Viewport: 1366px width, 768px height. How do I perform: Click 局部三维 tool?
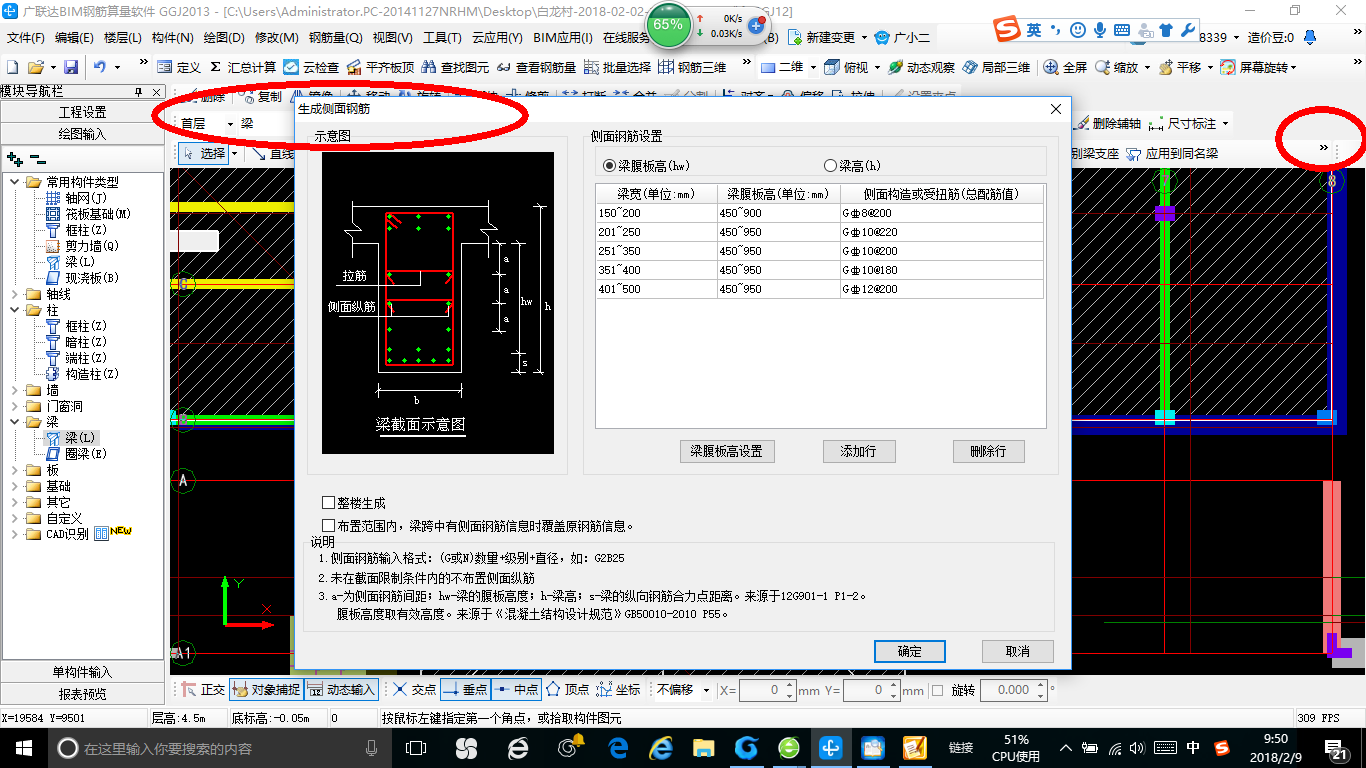pos(996,68)
